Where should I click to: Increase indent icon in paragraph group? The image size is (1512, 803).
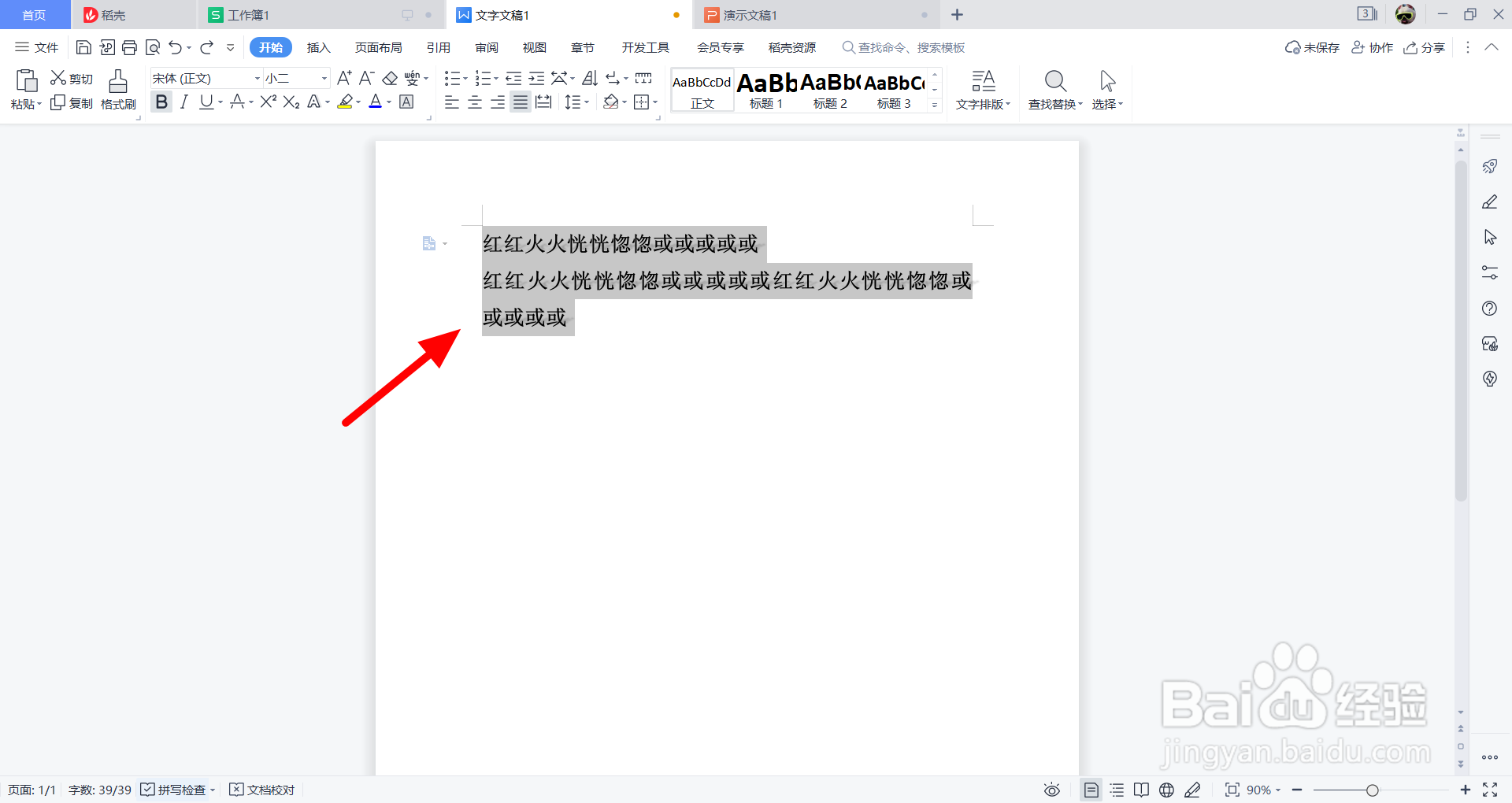(536, 78)
